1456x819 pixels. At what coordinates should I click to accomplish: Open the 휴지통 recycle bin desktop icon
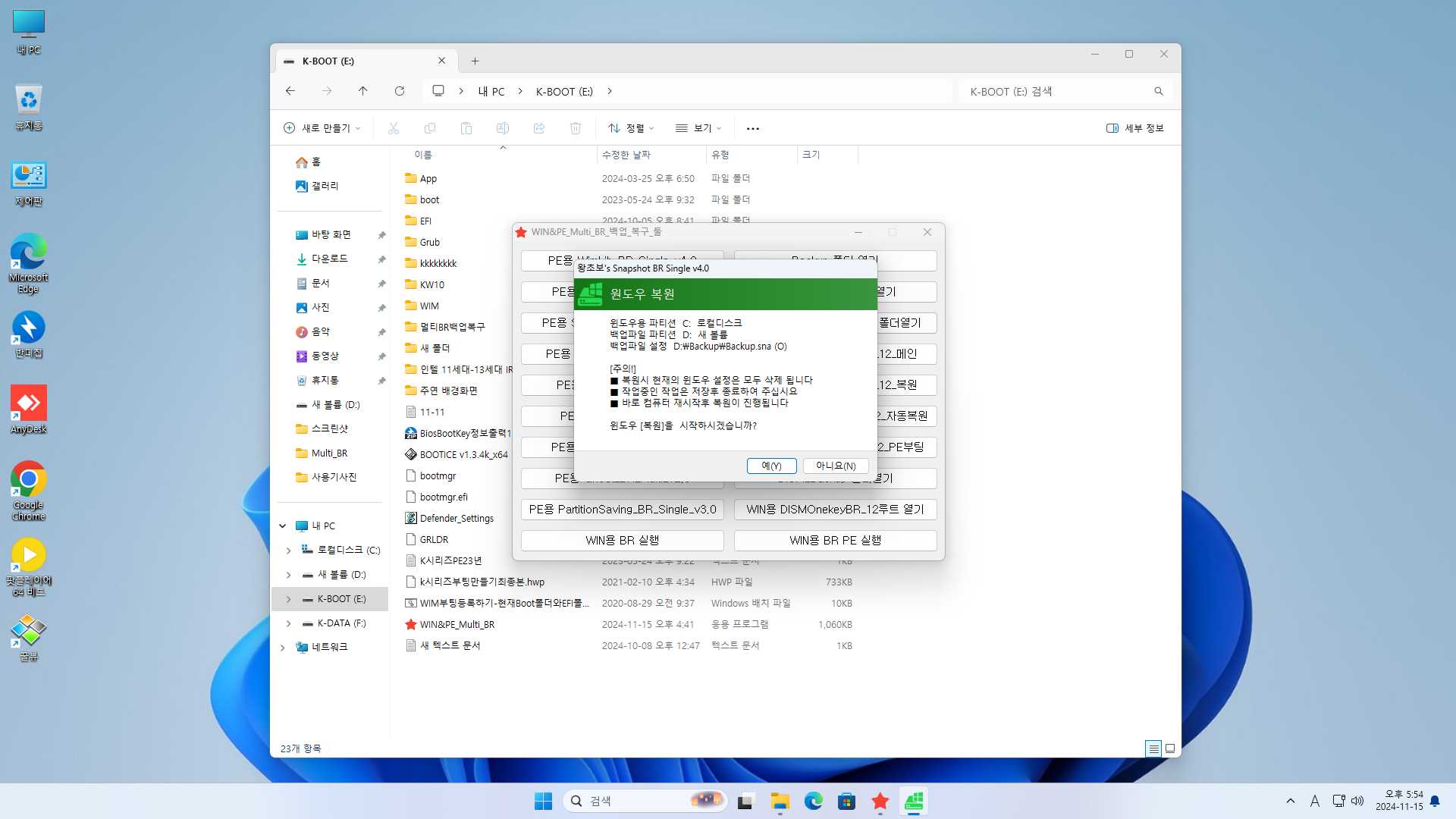pyautogui.click(x=29, y=108)
